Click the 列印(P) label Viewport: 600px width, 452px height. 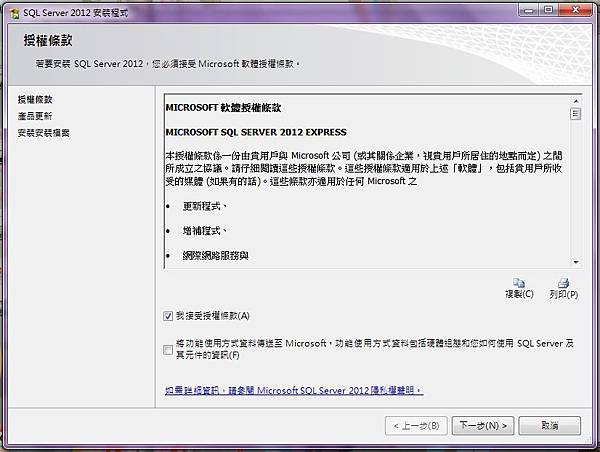(564, 294)
